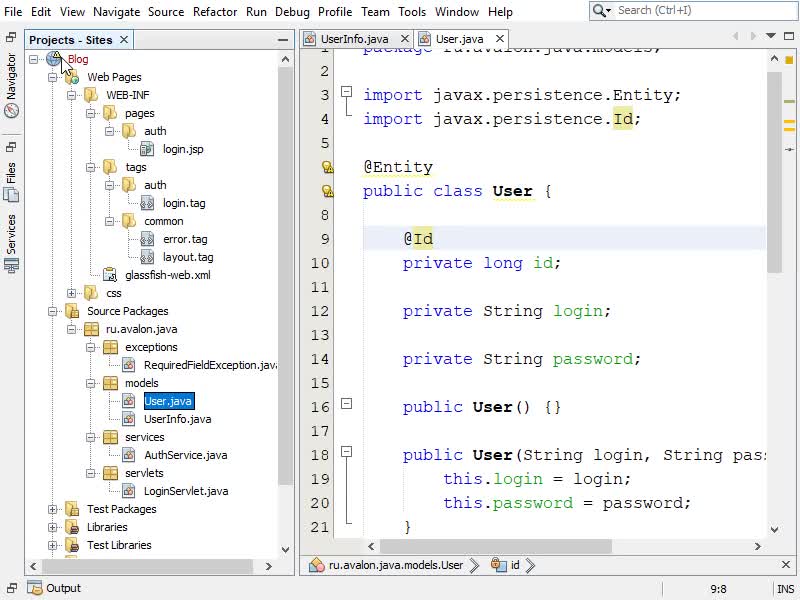
Task: Close the User.java tab
Action: pos(500,39)
